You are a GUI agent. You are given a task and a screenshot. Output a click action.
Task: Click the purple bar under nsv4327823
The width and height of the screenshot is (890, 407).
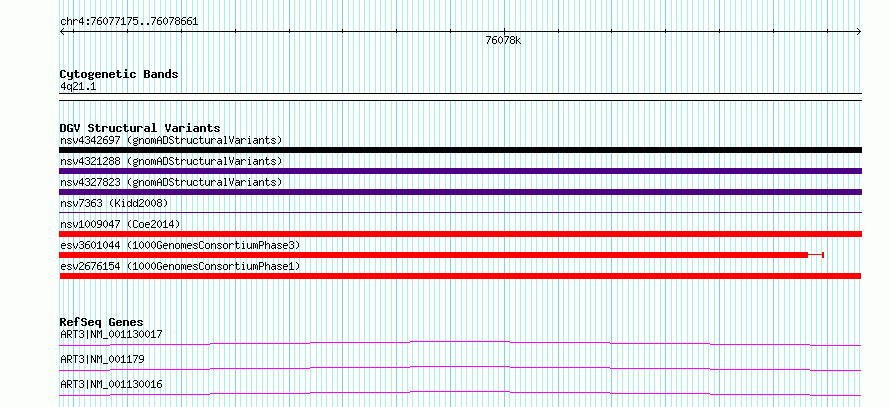tap(460, 192)
